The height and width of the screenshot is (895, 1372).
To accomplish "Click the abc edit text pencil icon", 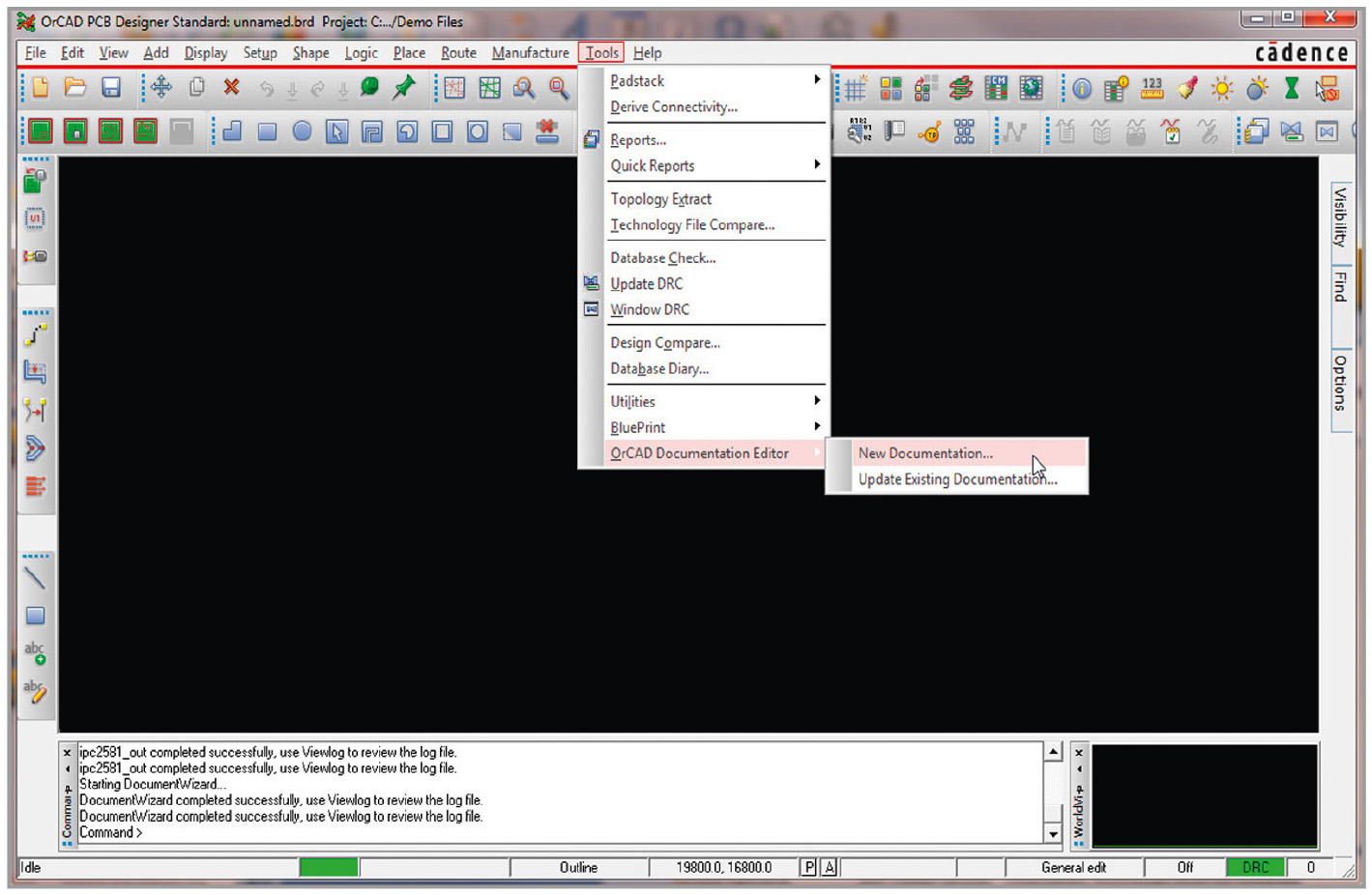I will point(35,690).
